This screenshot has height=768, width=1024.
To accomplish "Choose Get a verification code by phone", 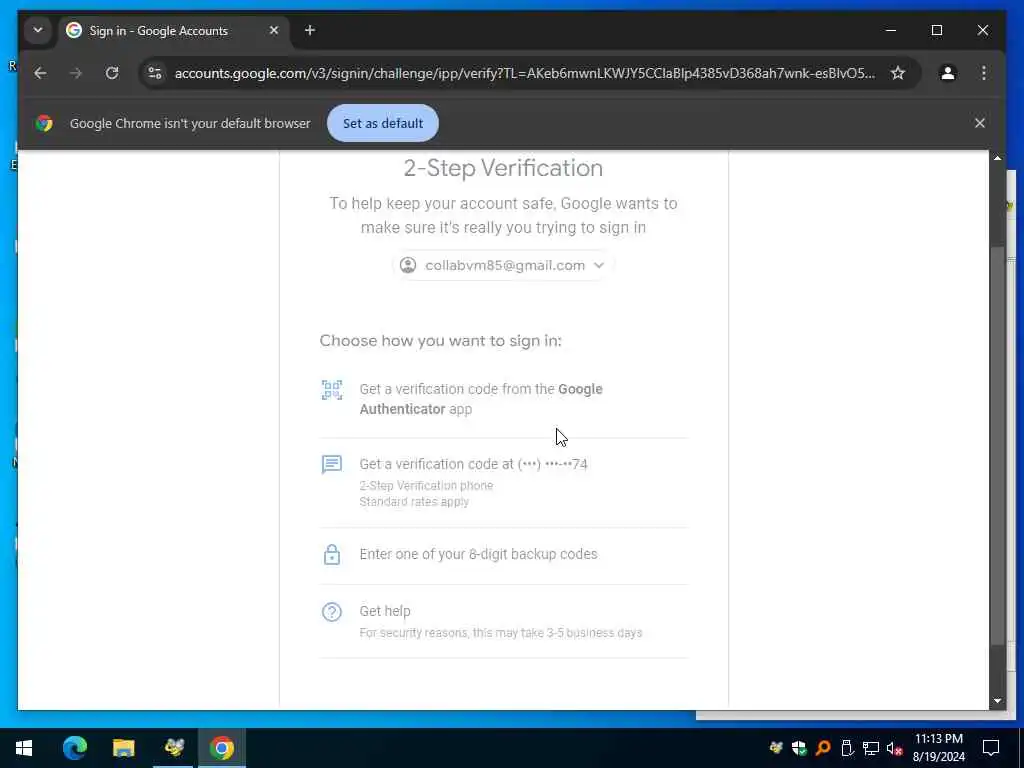I will tap(503, 483).
